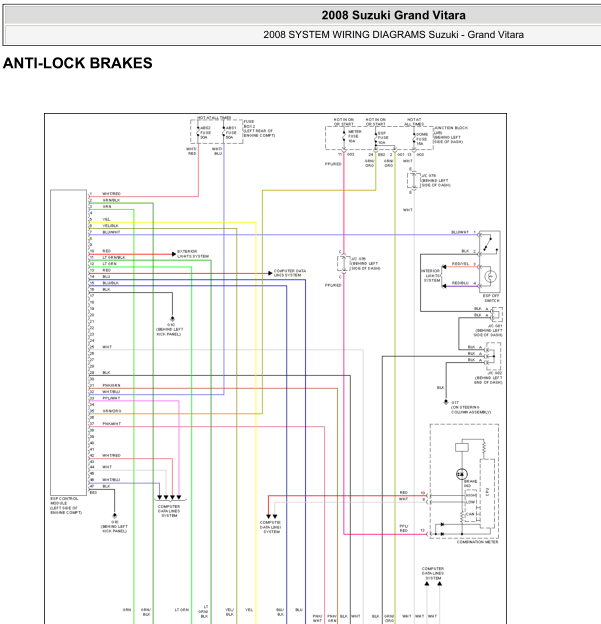Click the 'FUSE BOX 2' location label

pyautogui.click(x=259, y=129)
